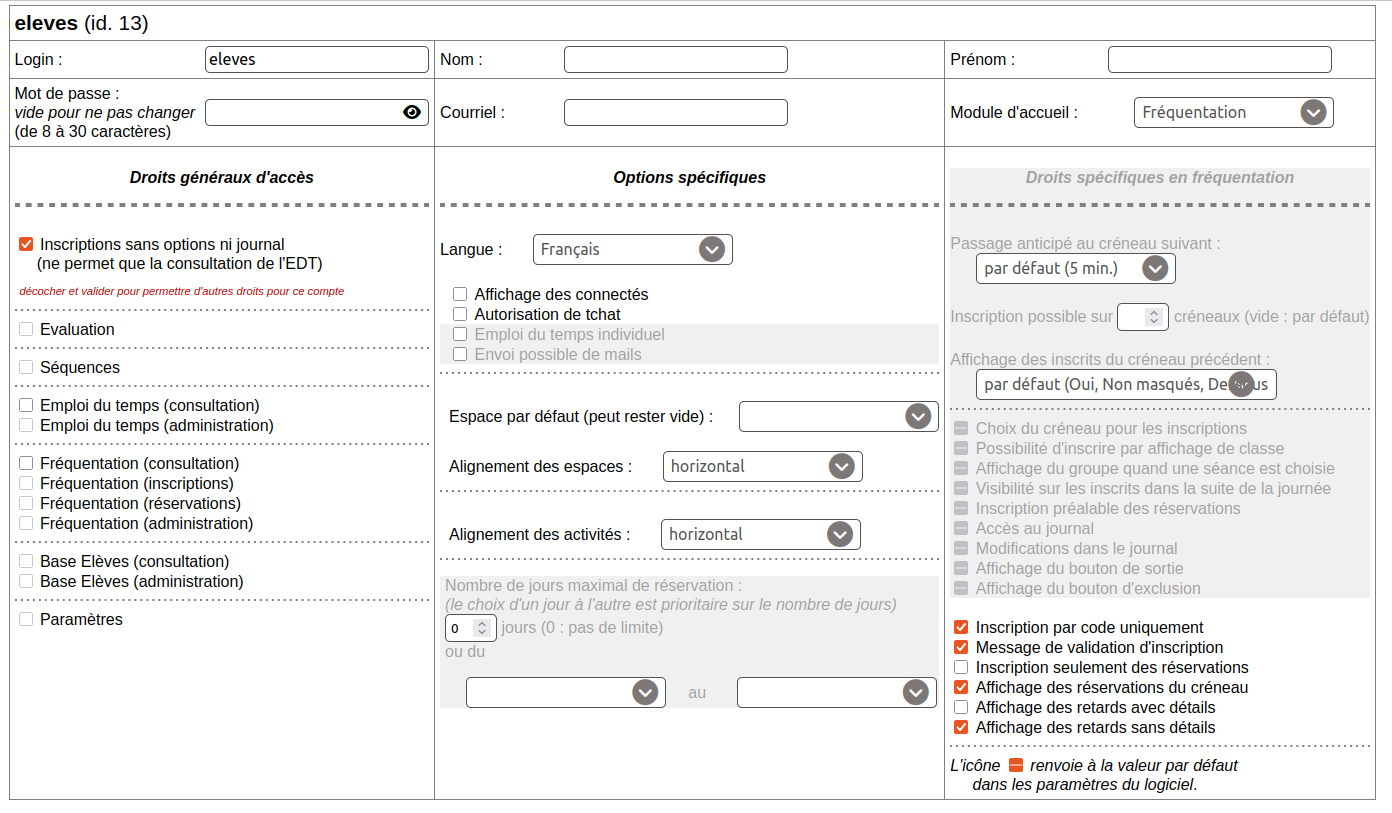The width and height of the screenshot is (1392, 813).
Task: Click the Nom input field
Action: pos(676,59)
